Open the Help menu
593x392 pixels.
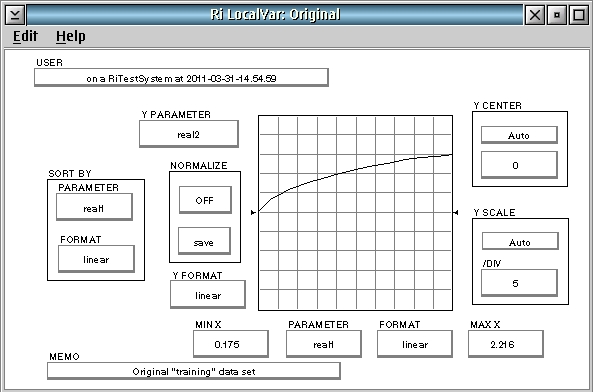click(71, 36)
